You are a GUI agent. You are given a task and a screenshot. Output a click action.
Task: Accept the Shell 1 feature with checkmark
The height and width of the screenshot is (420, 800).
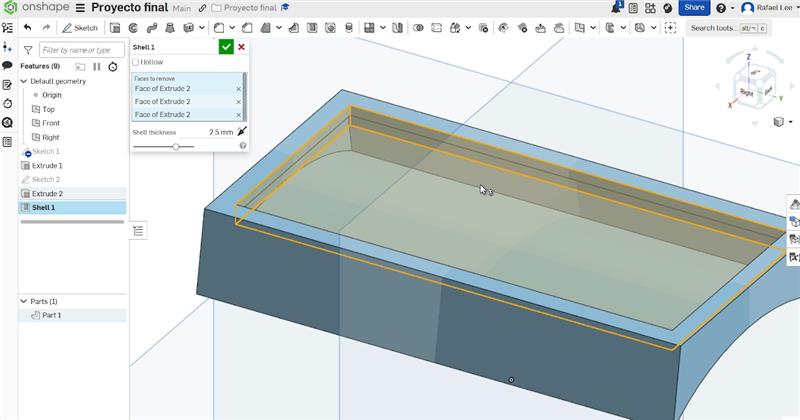click(x=226, y=47)
